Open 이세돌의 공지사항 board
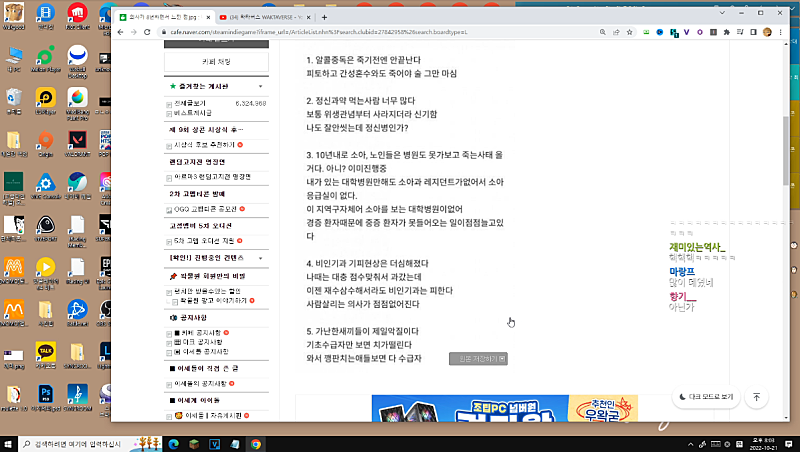 (201, 384)
